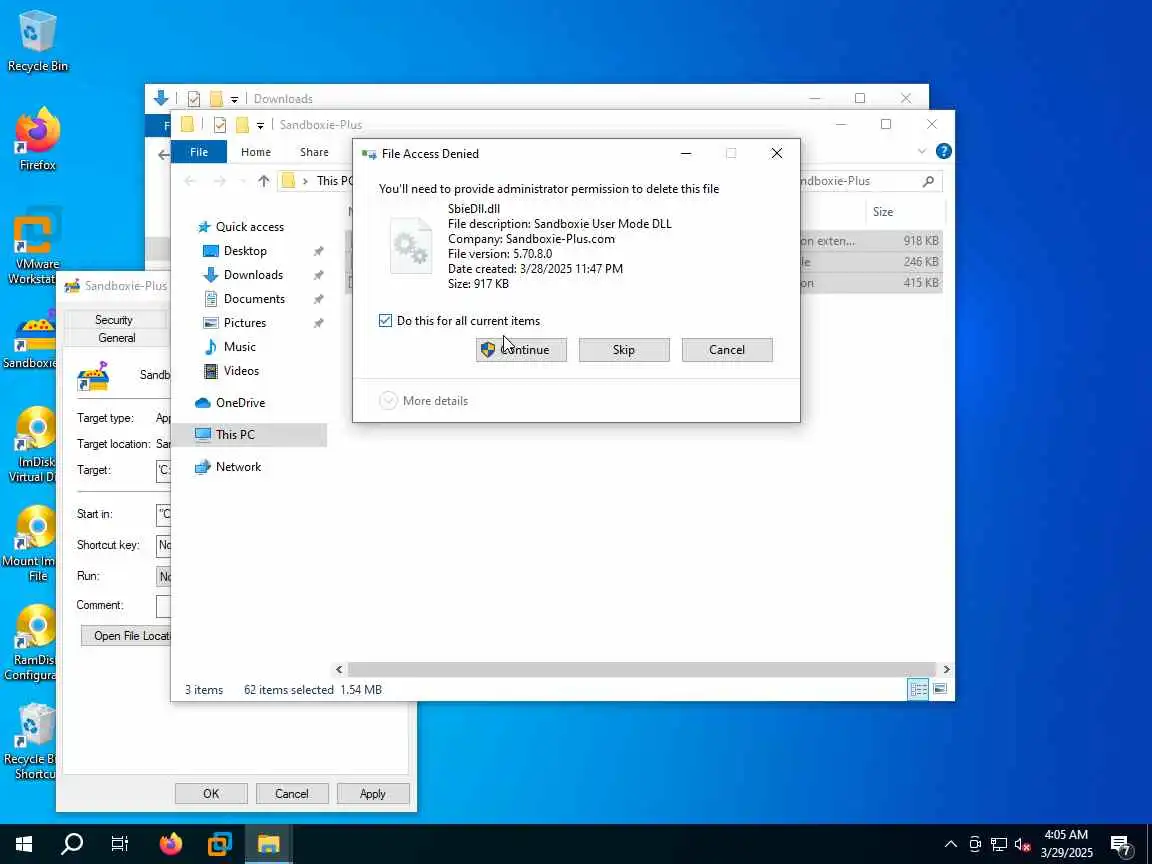Open Recycle Bin desktop icon
This screenshot has width=1152, height=864.
[37, 41]
